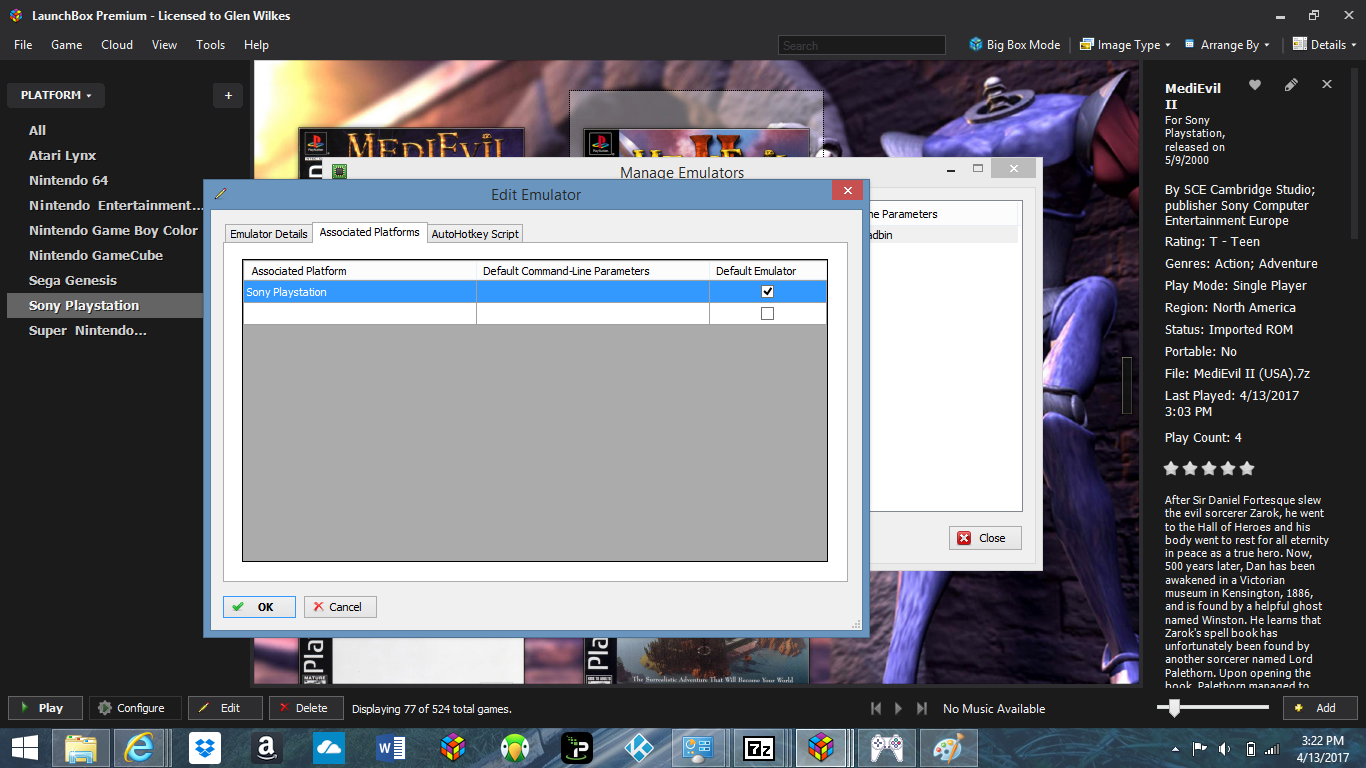Click the Configure button
The image size is (1366, 768).
pos(135,708)
